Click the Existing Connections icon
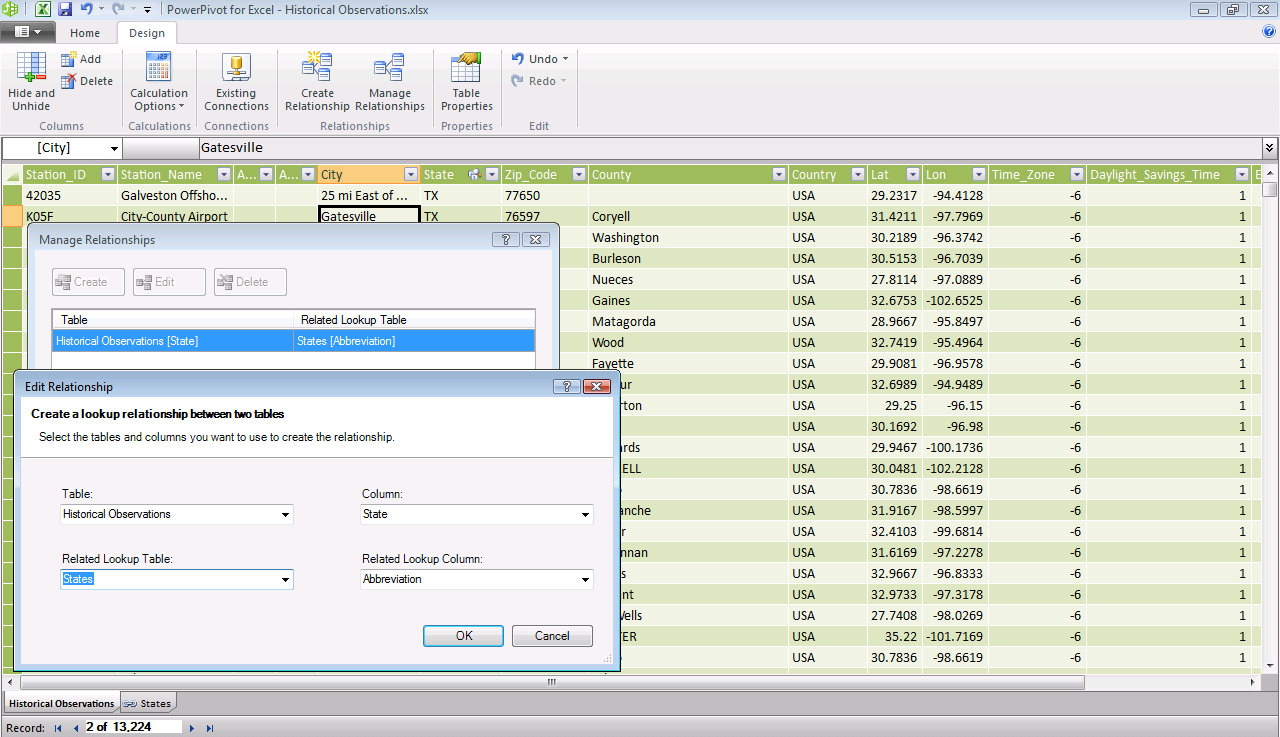Image resolution: width=1280 pixels, height=737 pixels. click(x=236, y=80)
